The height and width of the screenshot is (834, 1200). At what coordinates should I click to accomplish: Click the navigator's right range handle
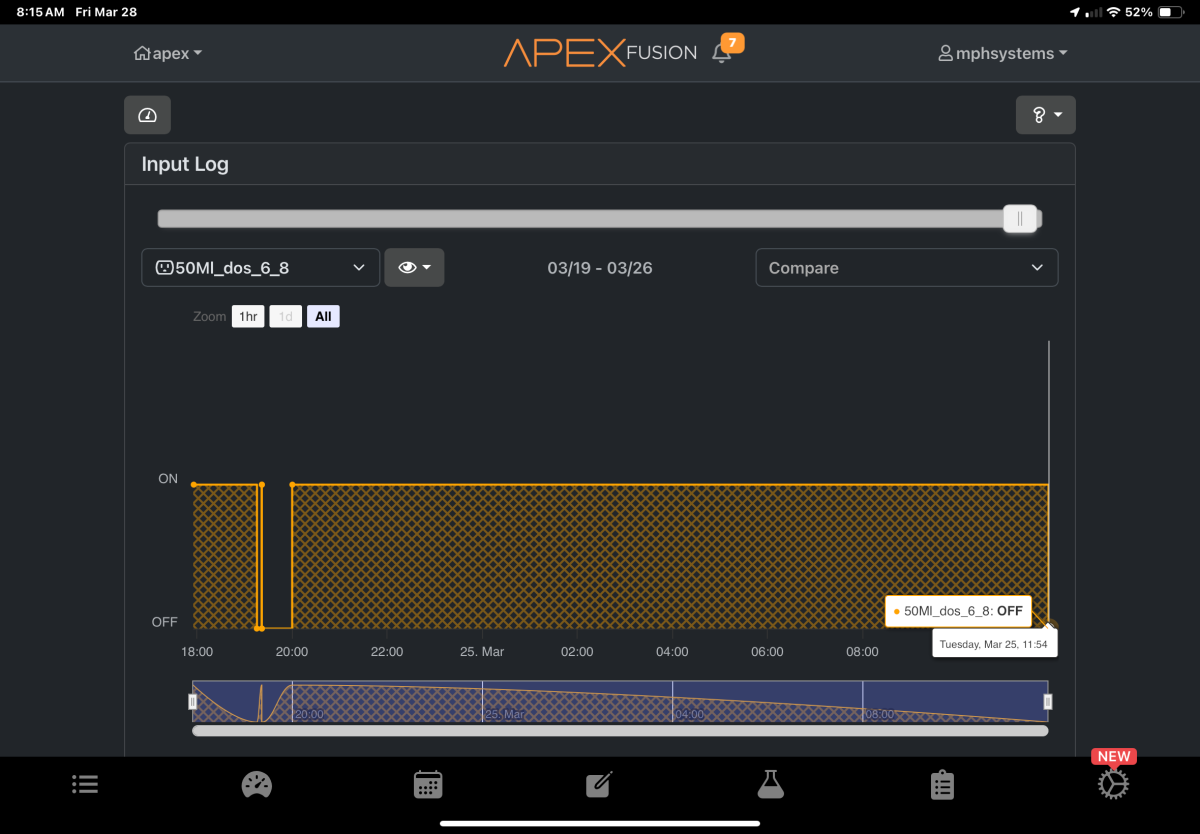tap(1048, 702)
